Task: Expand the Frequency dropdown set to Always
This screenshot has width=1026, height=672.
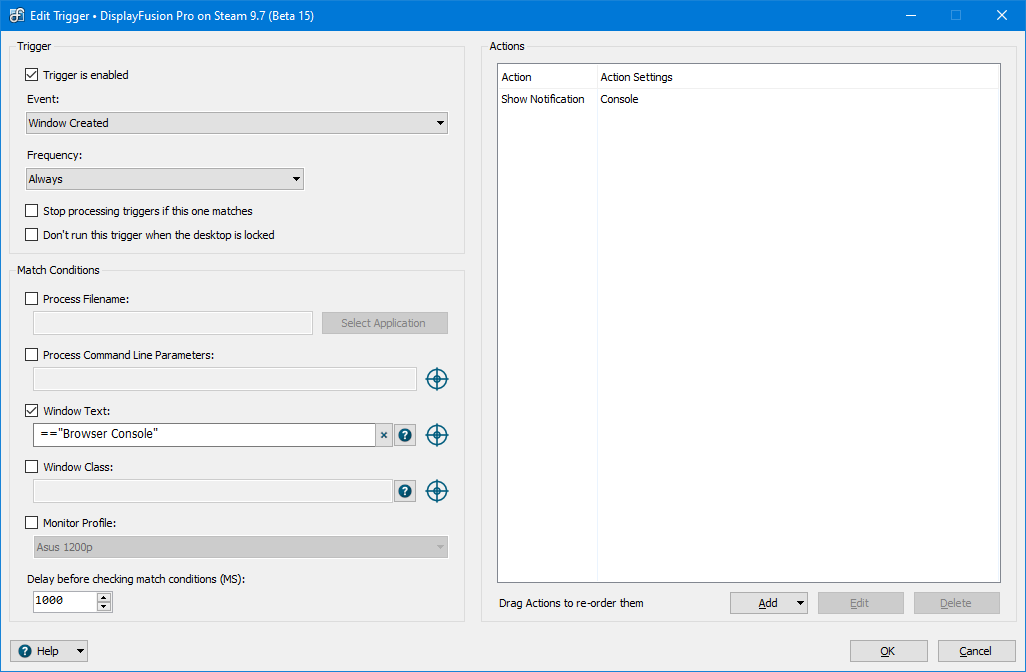Action: (165, 179)
